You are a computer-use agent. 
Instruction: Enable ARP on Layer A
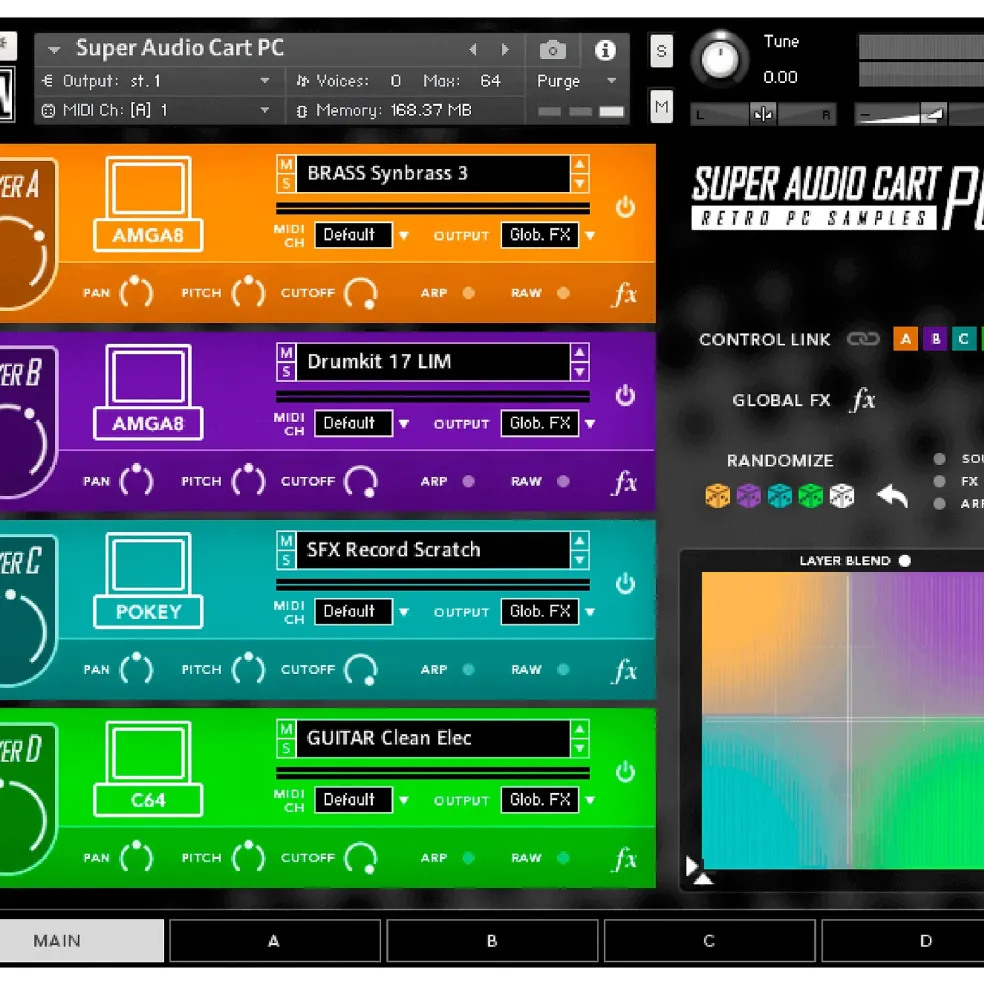pyautogui.click(x=469, y=293)
